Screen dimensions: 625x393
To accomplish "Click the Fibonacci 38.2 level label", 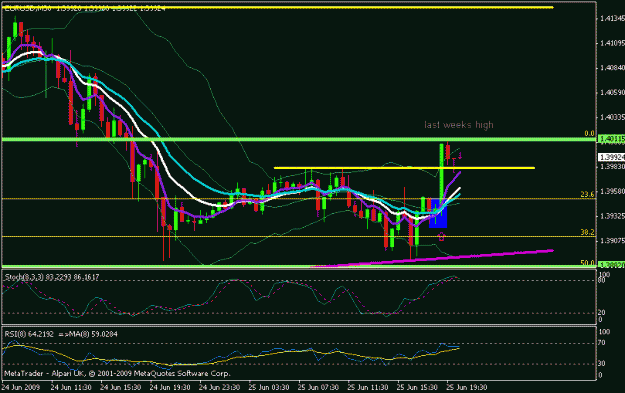I will (587, 232).
